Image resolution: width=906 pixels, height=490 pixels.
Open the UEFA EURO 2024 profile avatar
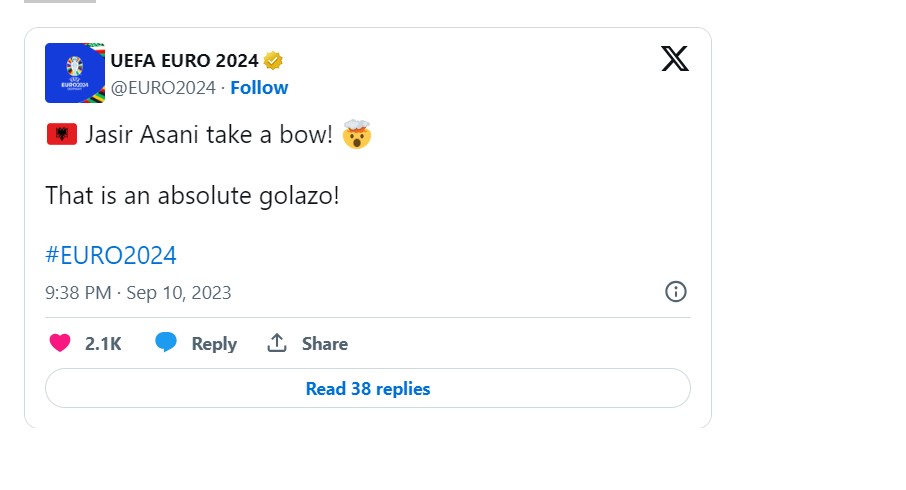[x=75, y=73]
